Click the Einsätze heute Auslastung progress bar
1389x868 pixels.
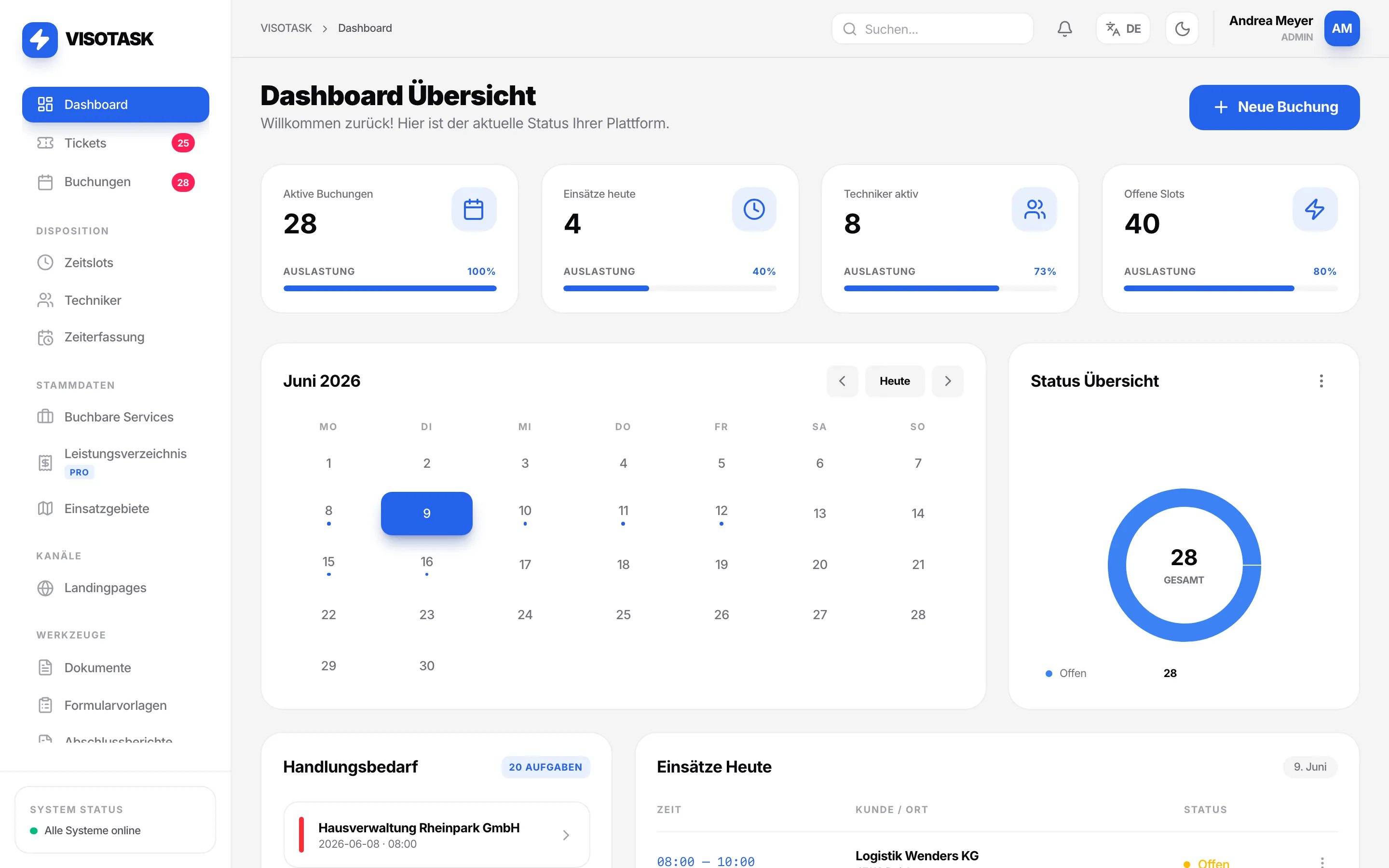tap(670, 288)
